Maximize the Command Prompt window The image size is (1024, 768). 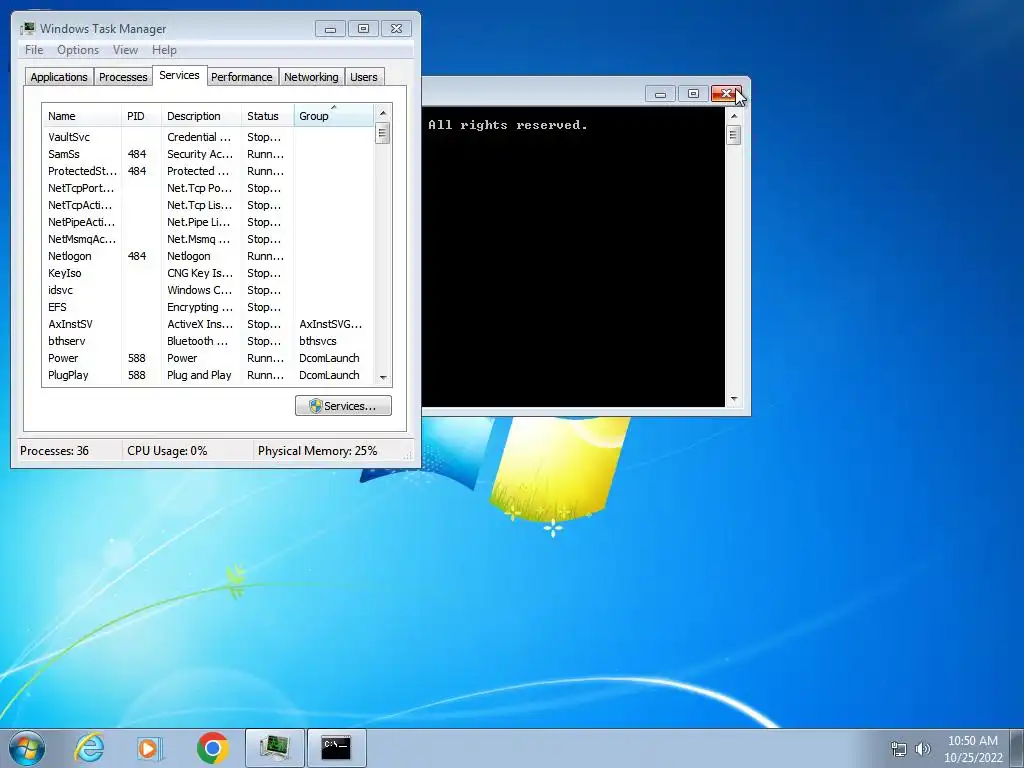(x=694, y=94)
